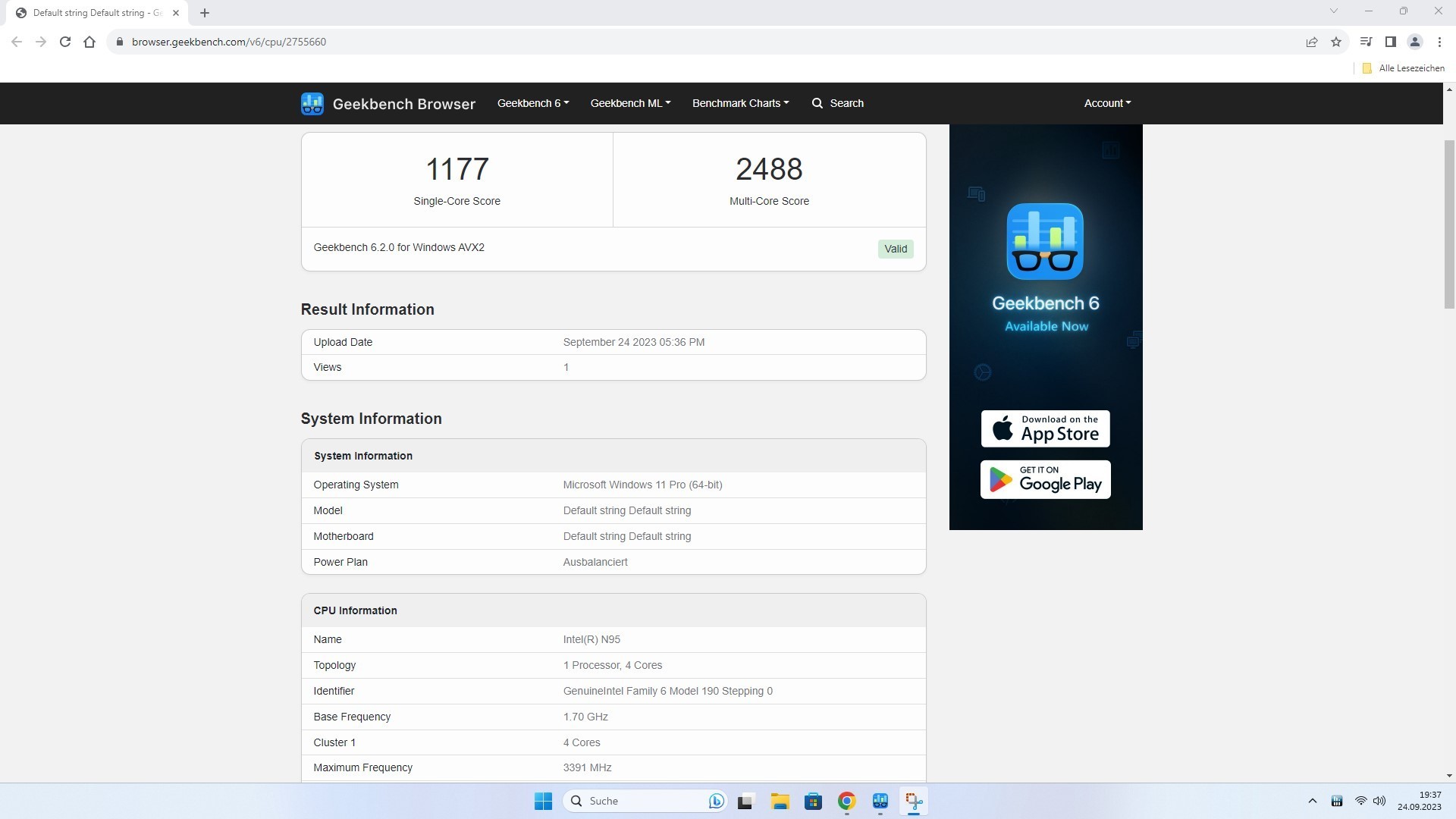
Task: Share this page icon
Action: tap(1312, 42)
